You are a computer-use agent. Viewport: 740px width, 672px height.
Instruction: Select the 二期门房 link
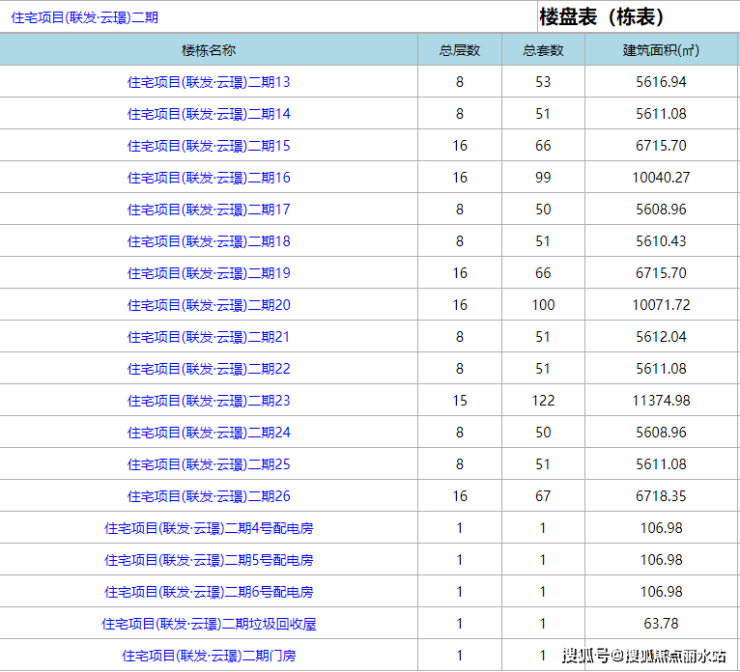[209, 656]
